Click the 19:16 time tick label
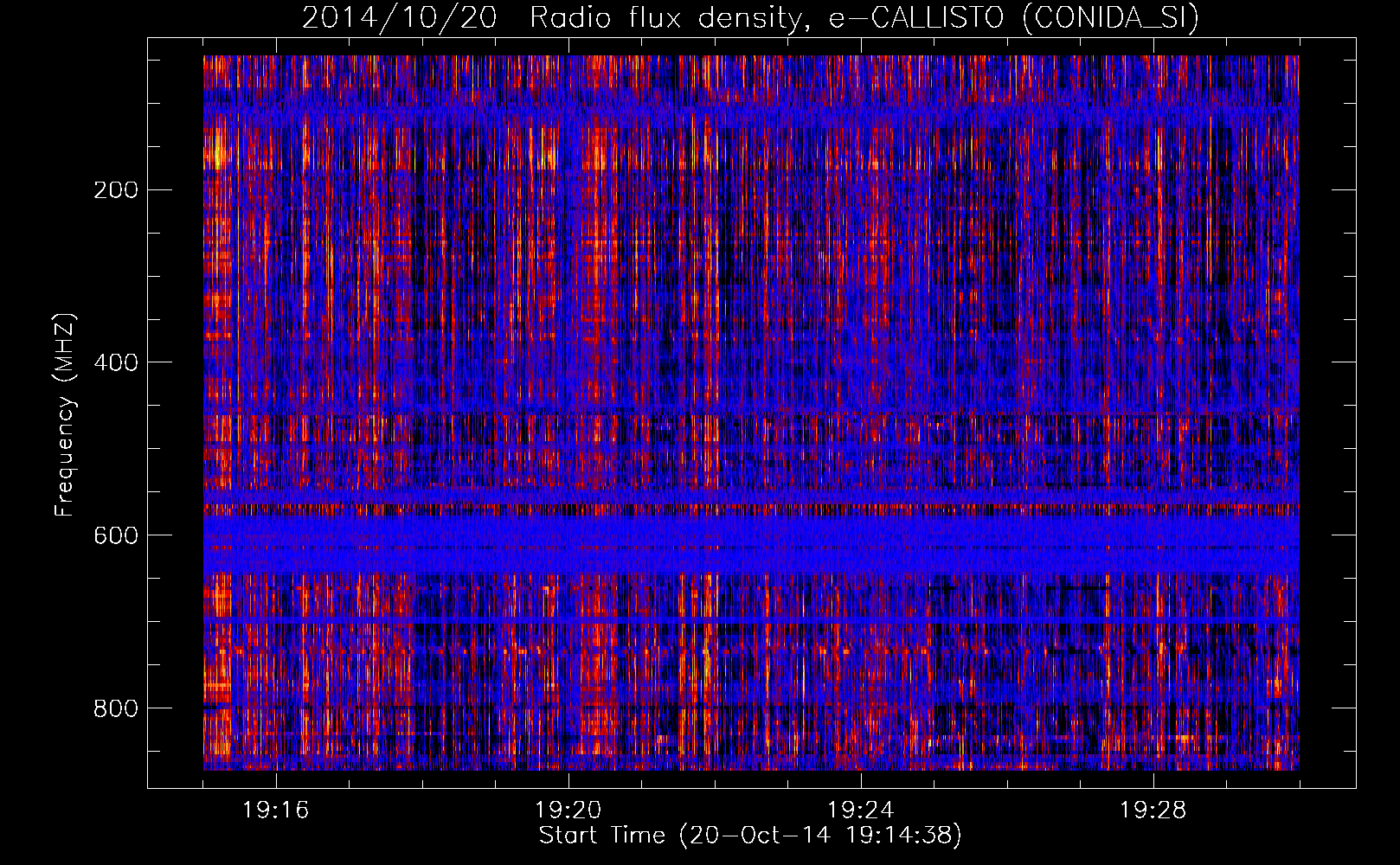 click(276, 810)
